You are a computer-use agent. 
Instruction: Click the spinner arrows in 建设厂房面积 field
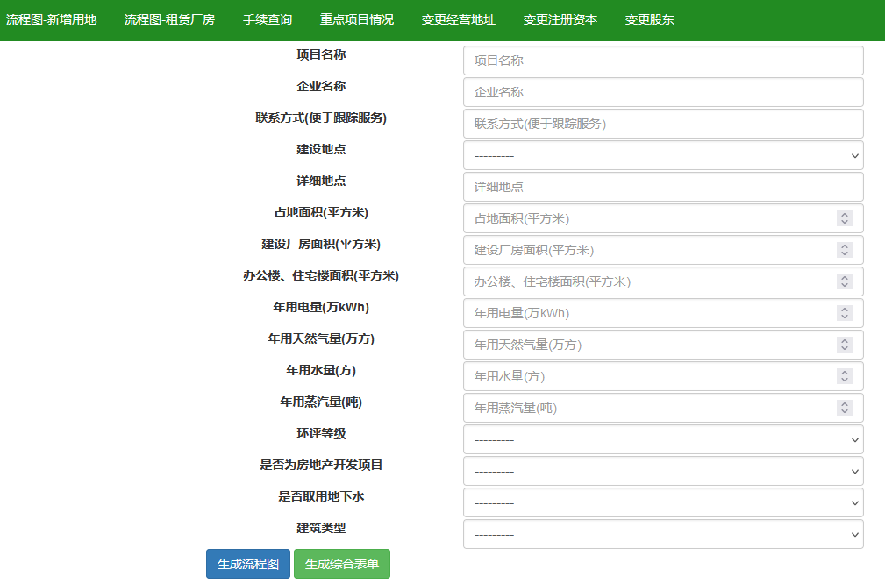click(x=844, y=250)
